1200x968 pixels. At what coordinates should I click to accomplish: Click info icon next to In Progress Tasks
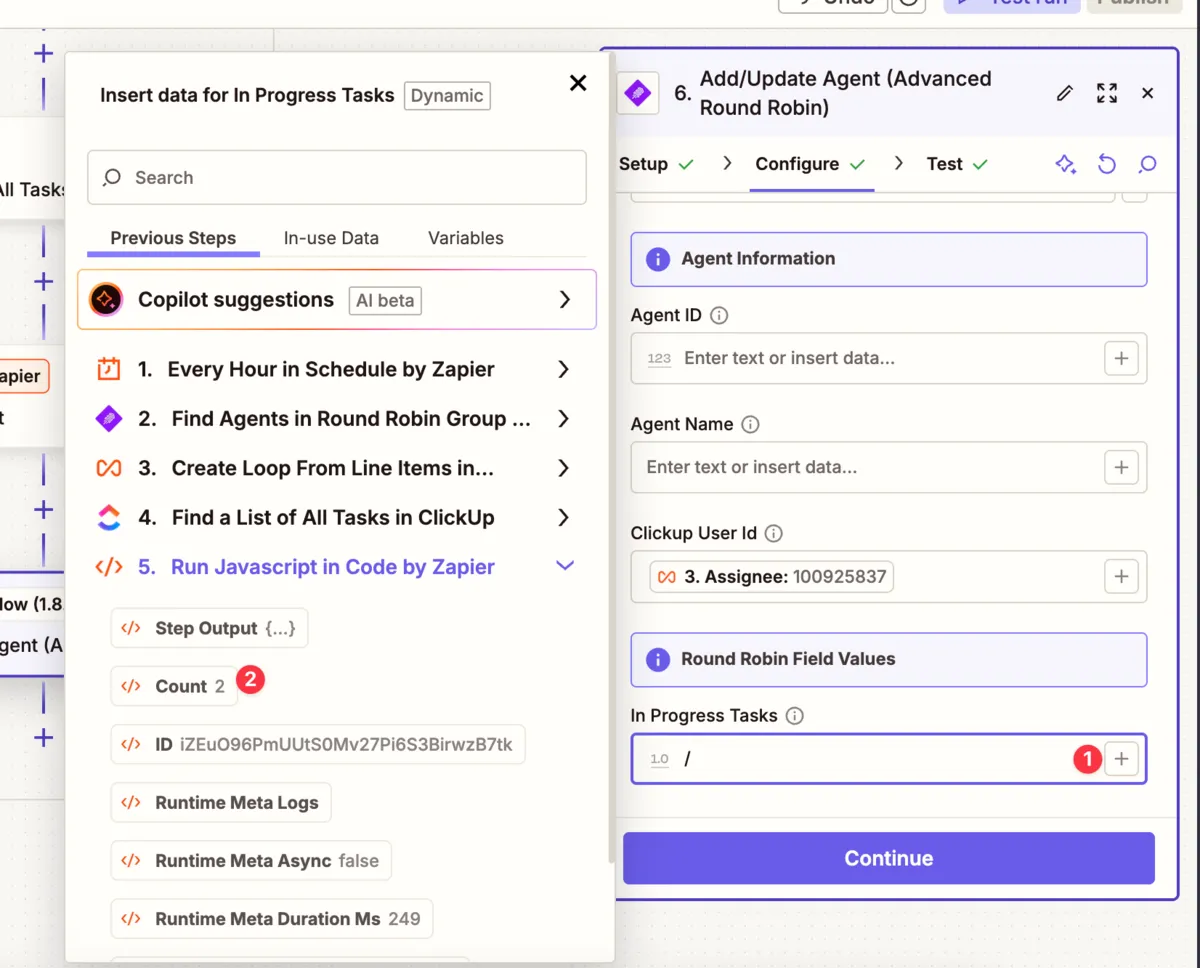[x=795, y=715]
